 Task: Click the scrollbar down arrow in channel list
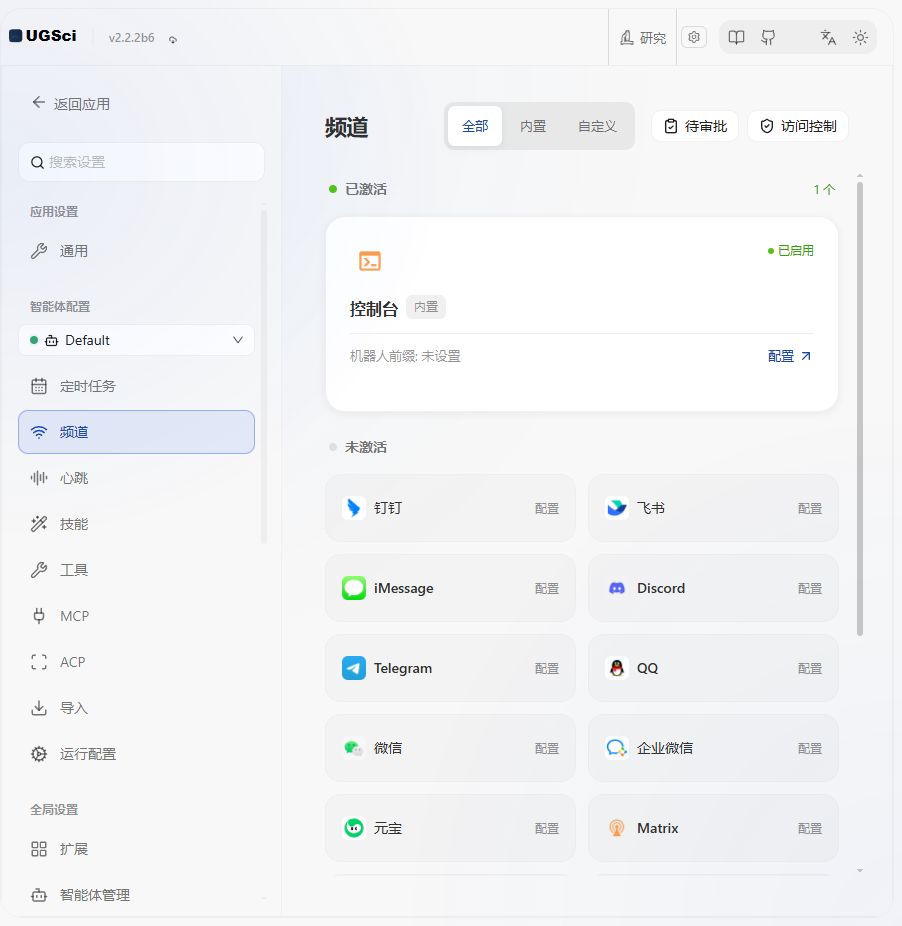(860, 870)
